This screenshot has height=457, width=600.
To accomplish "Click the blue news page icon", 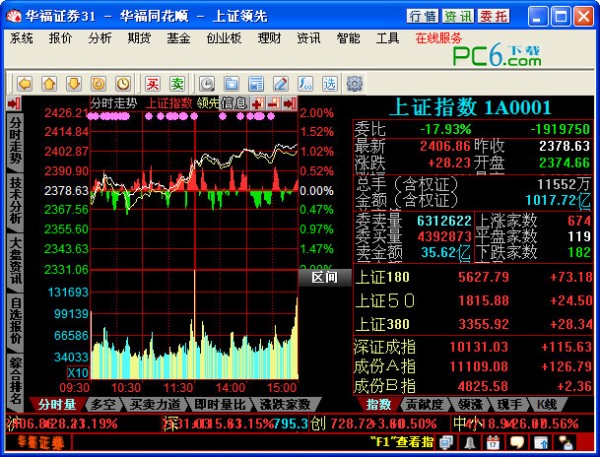I will tap(256, 83).
